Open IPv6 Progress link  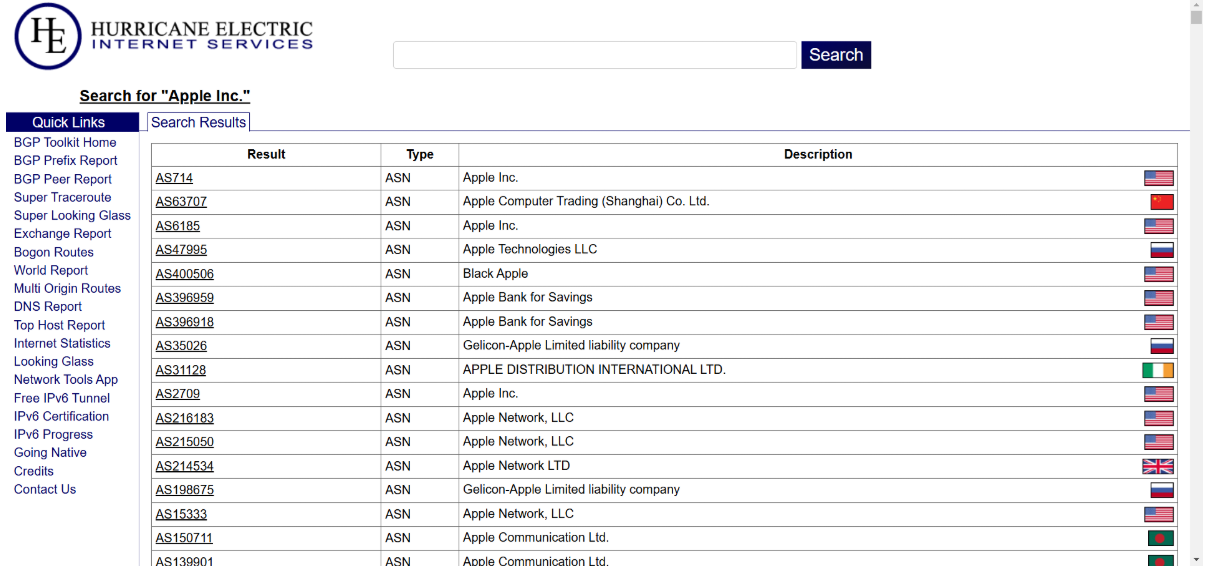53,434
